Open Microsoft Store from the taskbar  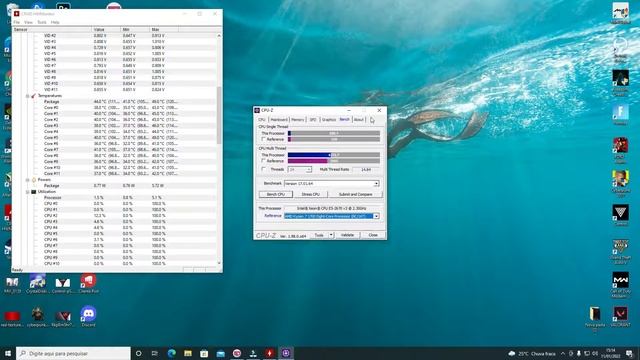(x=204, y=353)
